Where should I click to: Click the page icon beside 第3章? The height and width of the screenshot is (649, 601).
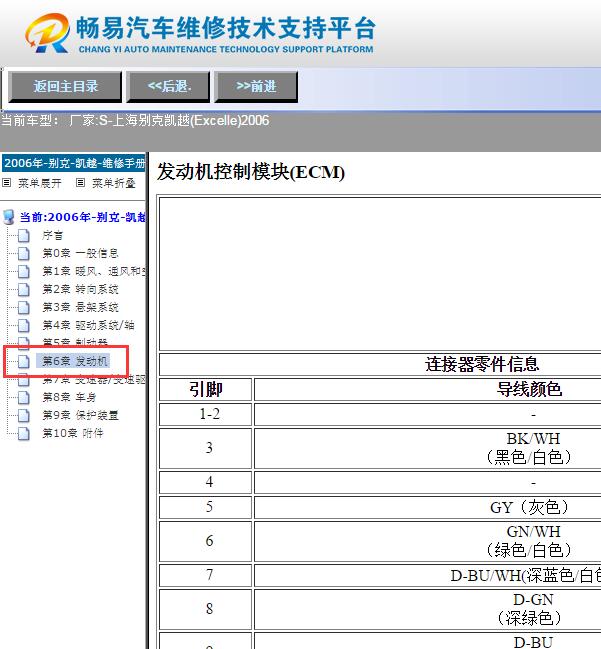pyautogui.click(x=24, y=307)
